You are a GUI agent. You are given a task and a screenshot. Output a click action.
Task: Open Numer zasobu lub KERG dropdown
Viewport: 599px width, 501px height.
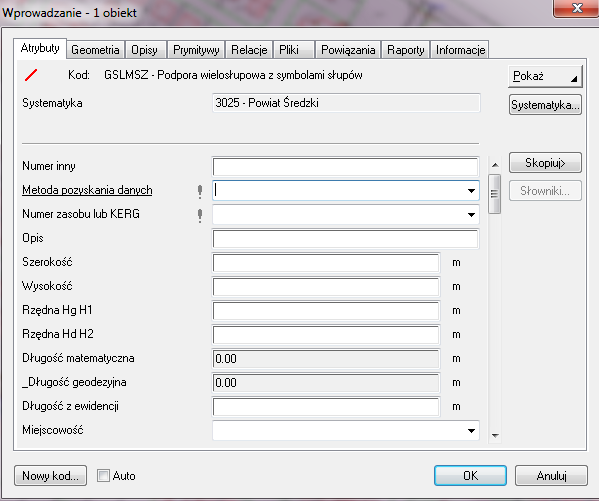[x=471, y=215]
